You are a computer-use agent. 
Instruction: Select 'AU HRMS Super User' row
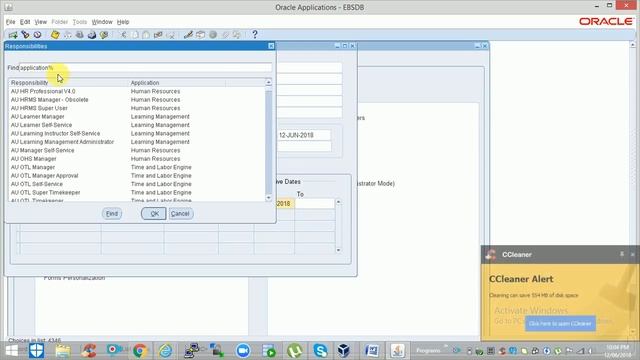click(137, 108)
